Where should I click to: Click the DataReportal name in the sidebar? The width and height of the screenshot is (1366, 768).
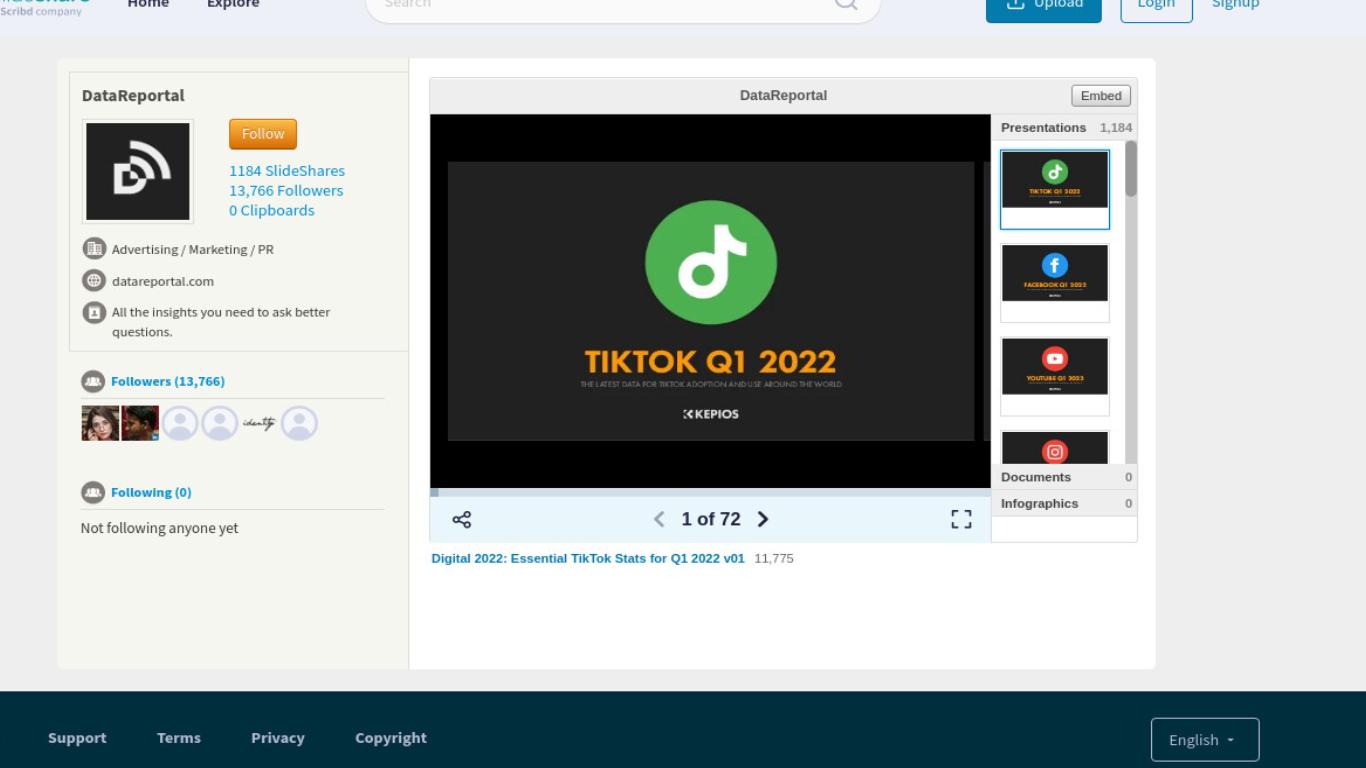pyautogui.click(x=133, y=96)
